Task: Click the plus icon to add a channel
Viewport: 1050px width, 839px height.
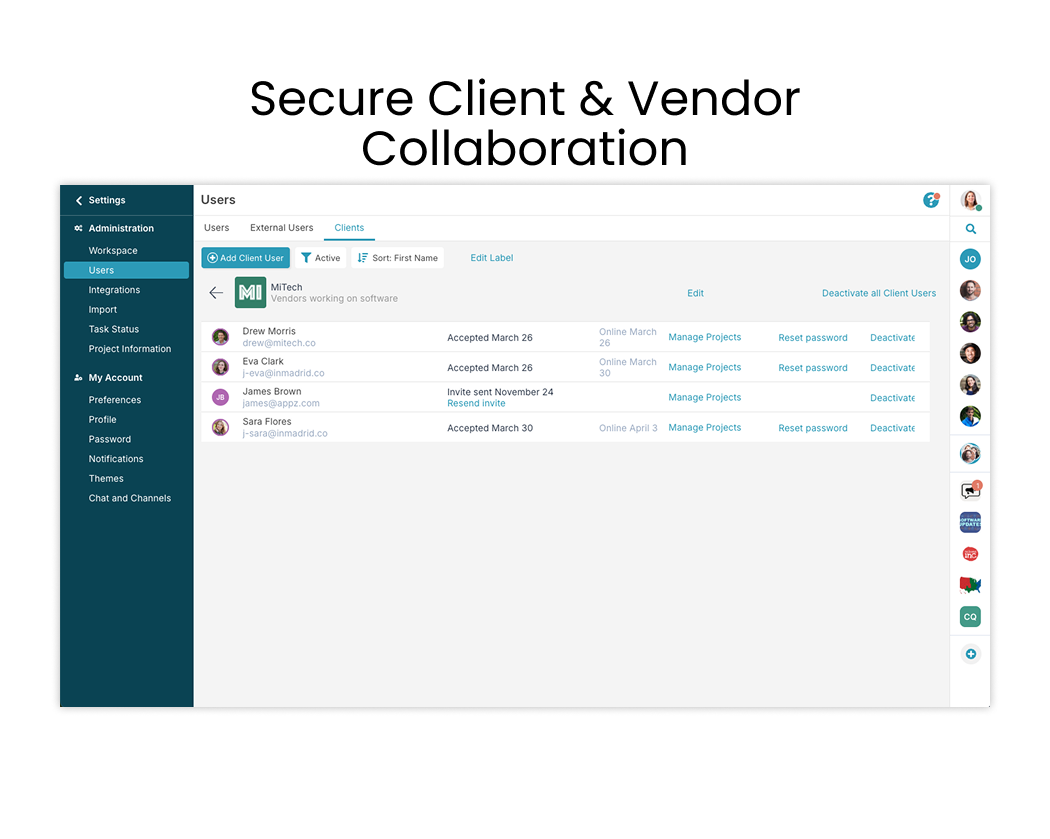Action: pos(969,653)
